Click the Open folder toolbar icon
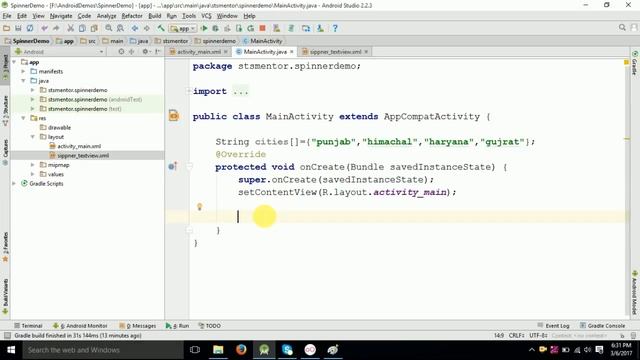This screenshot has width=640, height=360. pyautogui.click(x=7, y=28)
